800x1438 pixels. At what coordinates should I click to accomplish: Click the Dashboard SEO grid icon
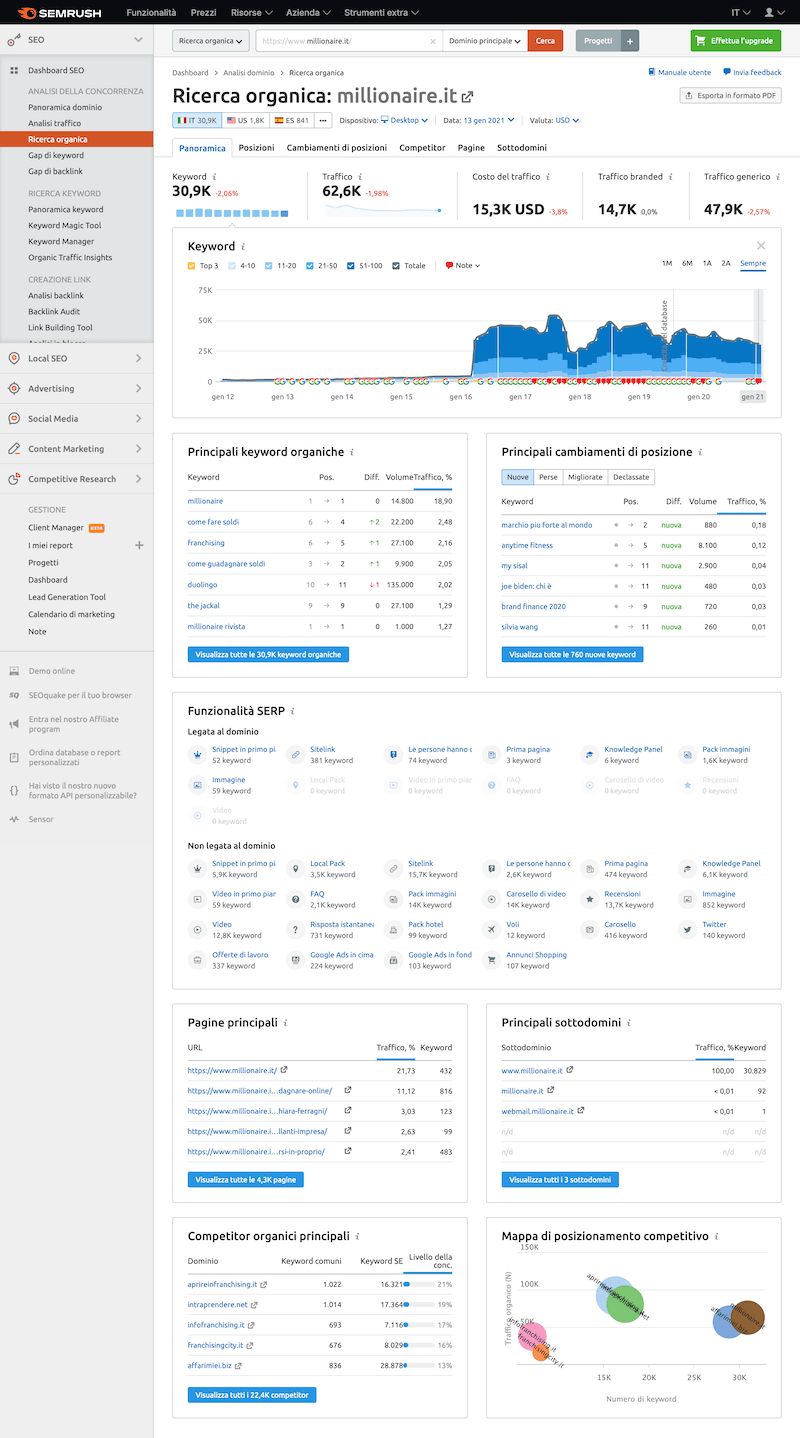(14, 71)
